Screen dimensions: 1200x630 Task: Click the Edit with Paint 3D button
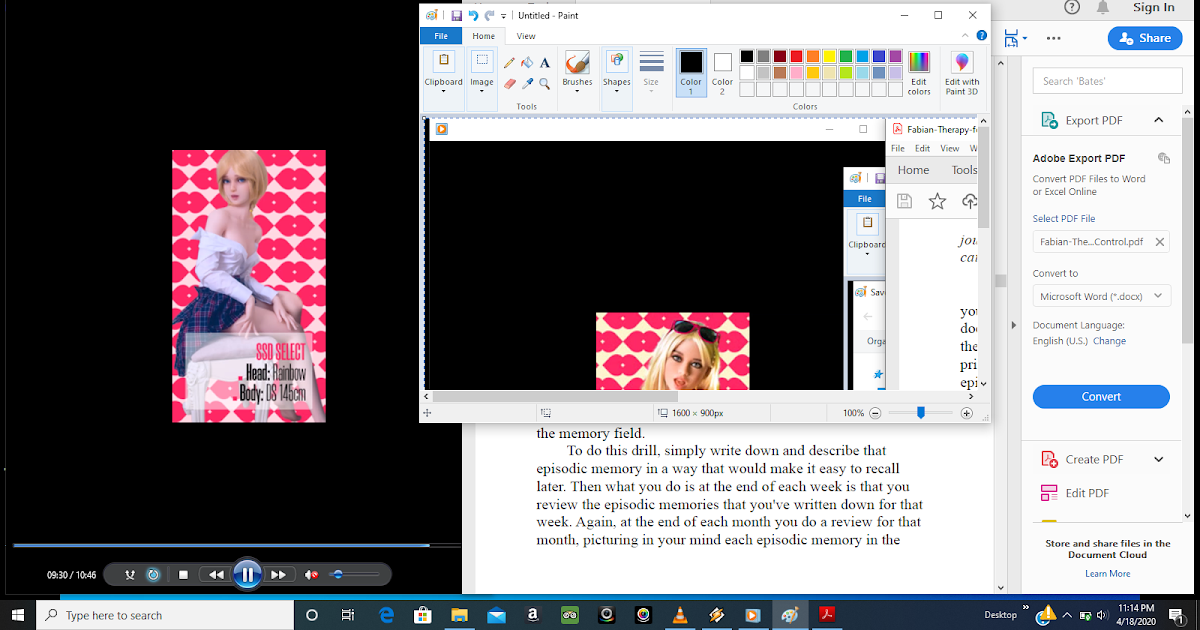click(x=962, y=72)
